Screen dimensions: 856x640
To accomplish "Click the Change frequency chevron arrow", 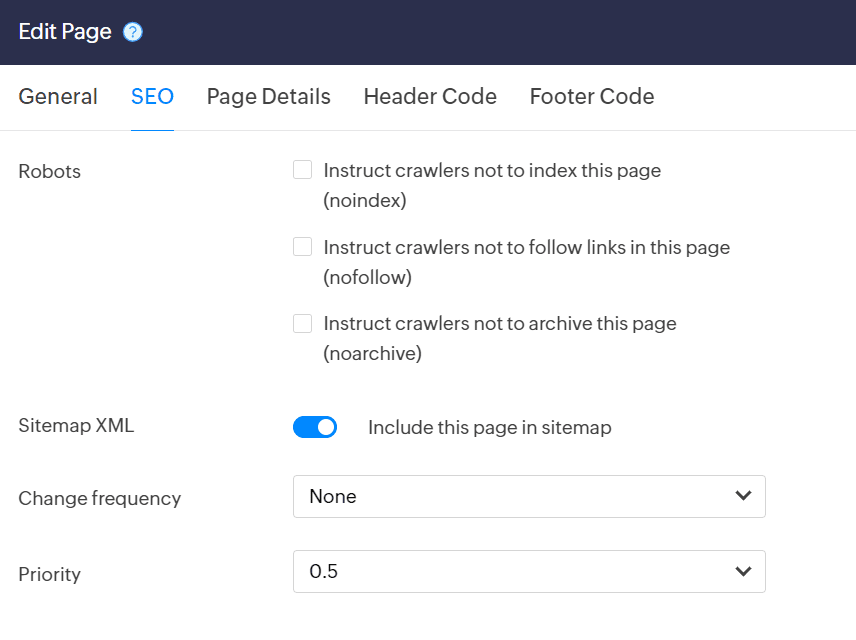I will (x=743, y=496).
